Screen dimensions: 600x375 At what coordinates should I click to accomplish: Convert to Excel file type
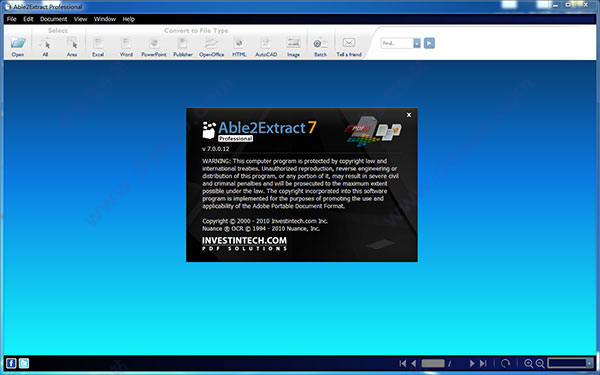pos(98,47)
